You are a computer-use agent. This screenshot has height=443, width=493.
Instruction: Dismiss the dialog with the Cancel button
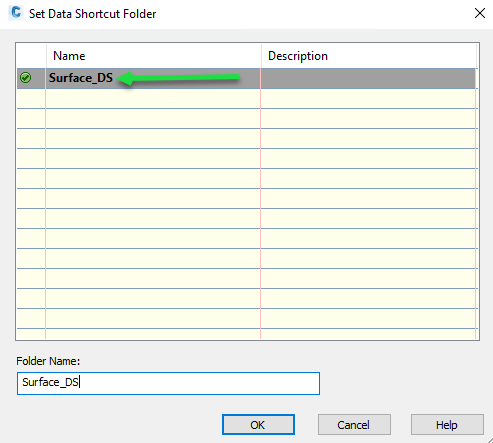(x=354, y=425)
